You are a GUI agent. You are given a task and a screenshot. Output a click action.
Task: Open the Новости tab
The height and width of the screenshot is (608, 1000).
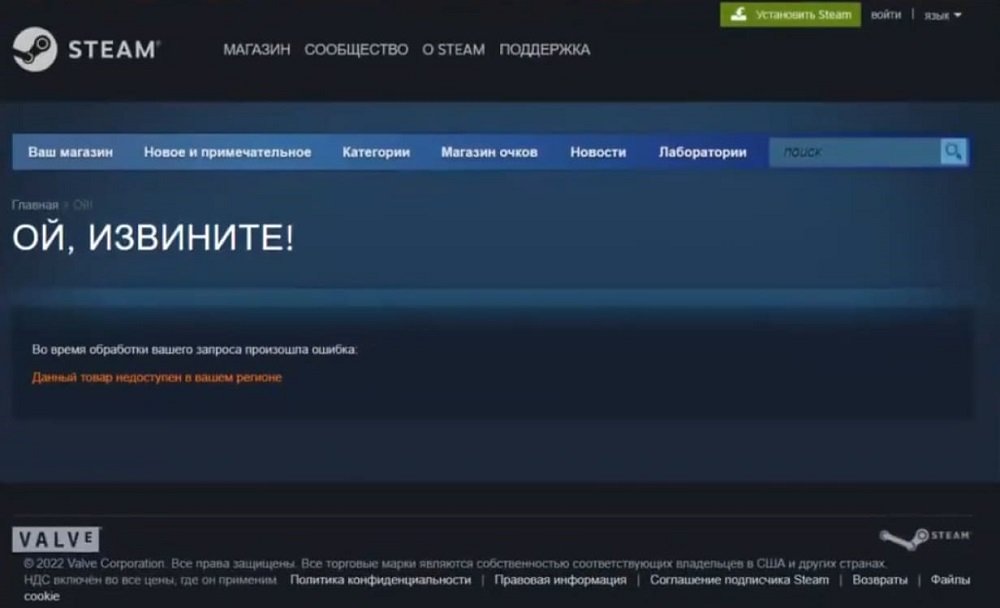coord(598,152)
